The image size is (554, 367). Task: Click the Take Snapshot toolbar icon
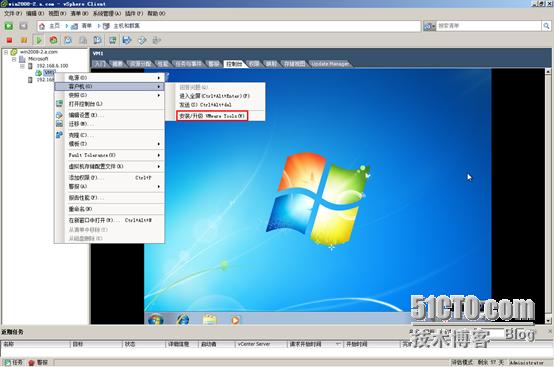(x=68, y=40)
